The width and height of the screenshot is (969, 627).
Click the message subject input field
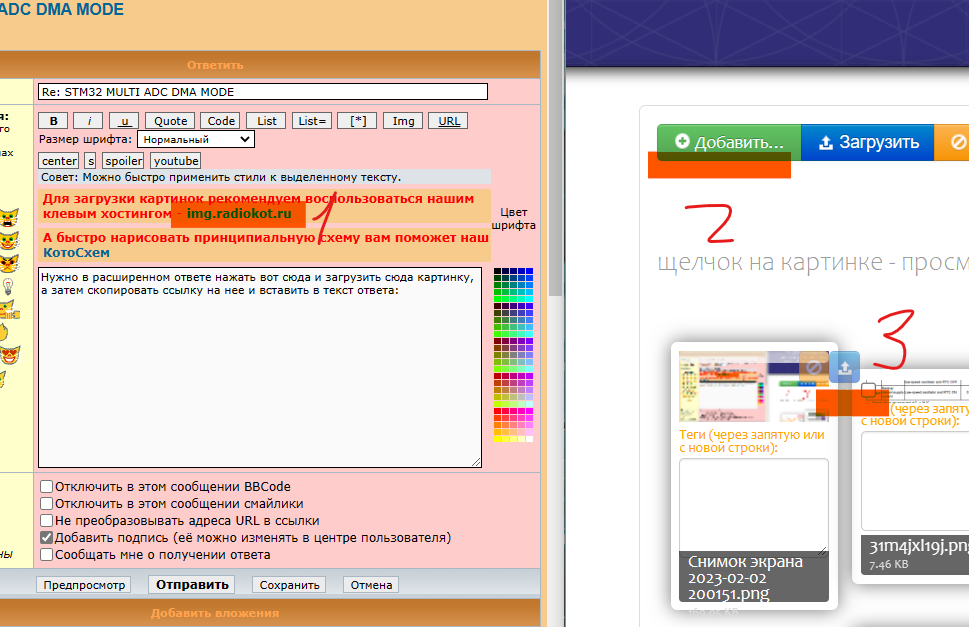click(x=262, y=92)
